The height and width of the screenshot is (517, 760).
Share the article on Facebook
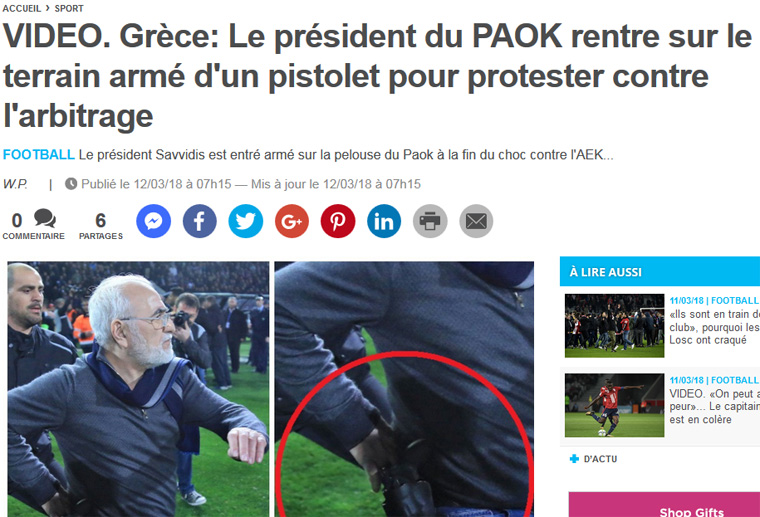click(x=200, y=221)
